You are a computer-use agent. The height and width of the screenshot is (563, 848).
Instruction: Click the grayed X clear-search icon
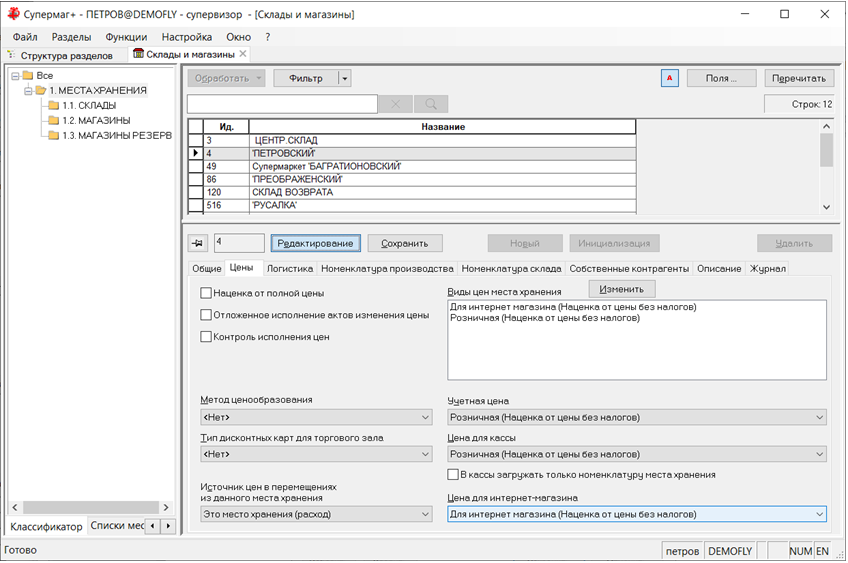(x=396, y=104)
